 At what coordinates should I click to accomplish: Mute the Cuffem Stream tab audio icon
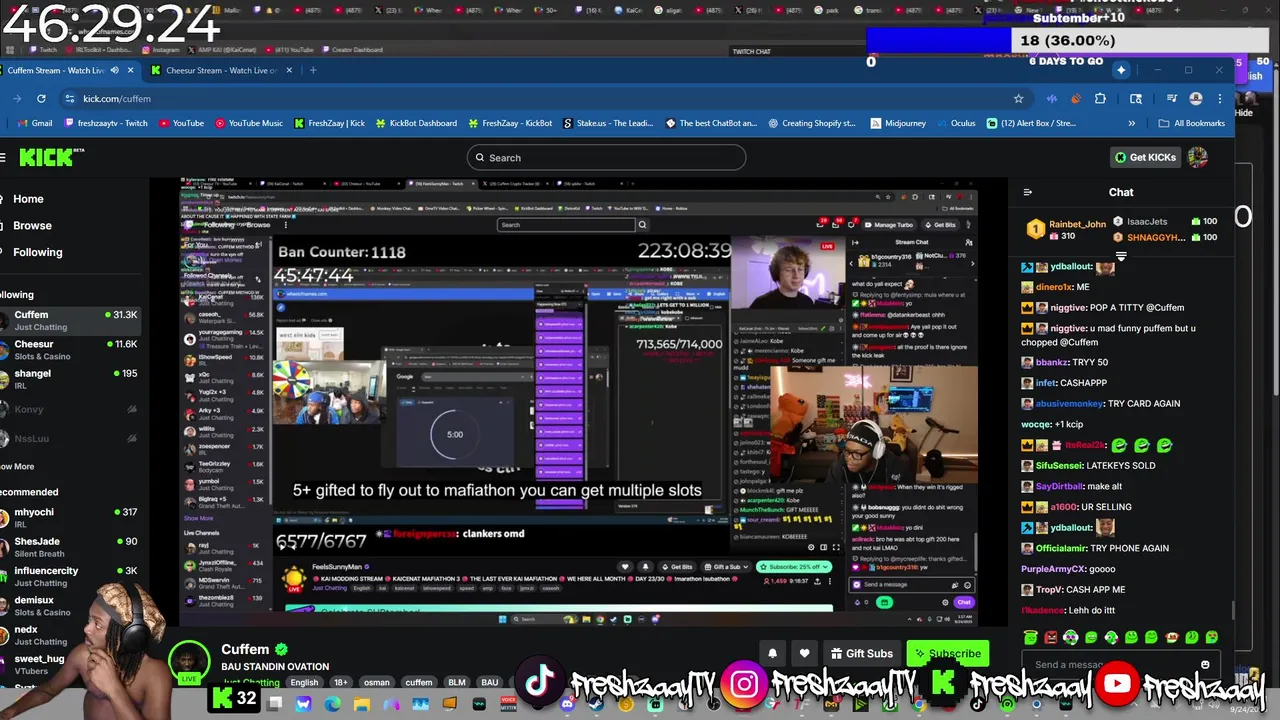coord(114,70)
